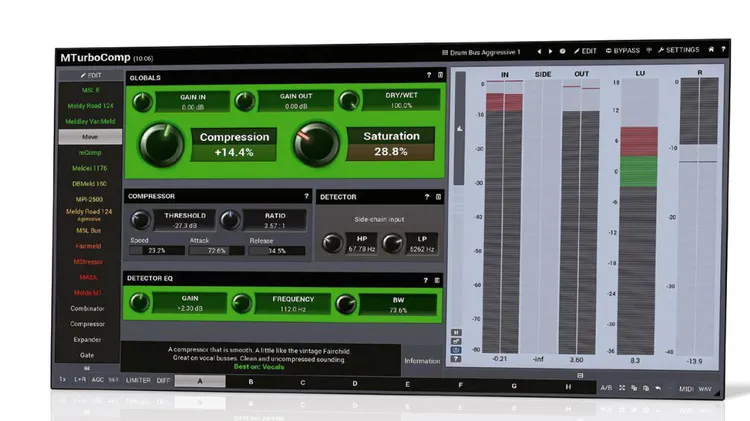Toggle AGC in the bottom bar
The height and width of the screenshot is (421, 750).
pos(96,381)
